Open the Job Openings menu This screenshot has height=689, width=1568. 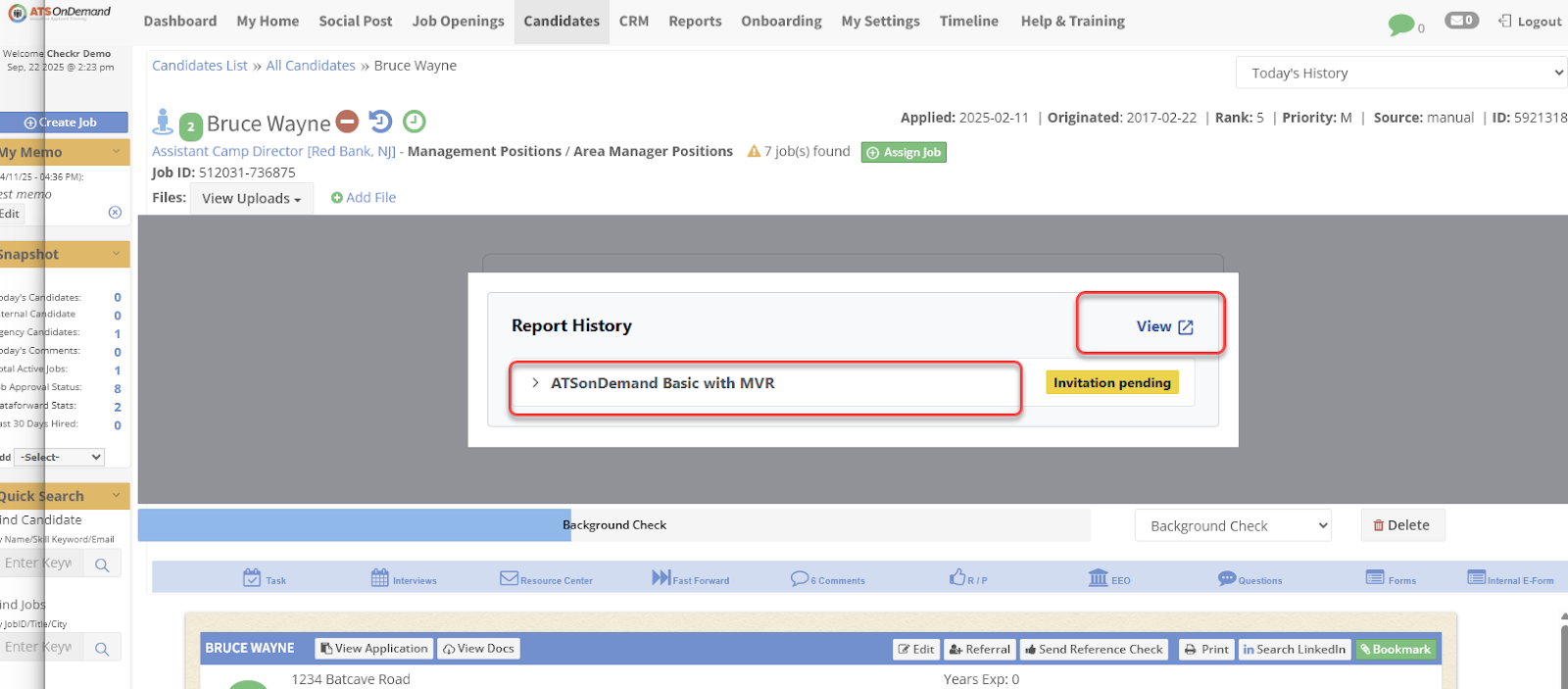pyautogui.click(x=458, y=21)
